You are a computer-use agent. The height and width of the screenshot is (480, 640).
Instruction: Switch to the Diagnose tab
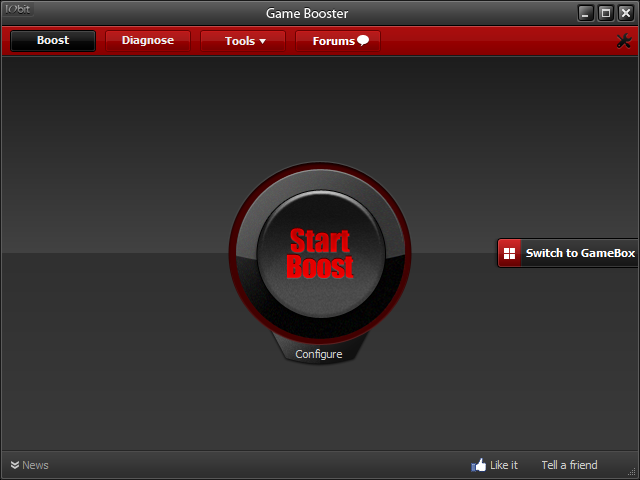click(148, 41)
